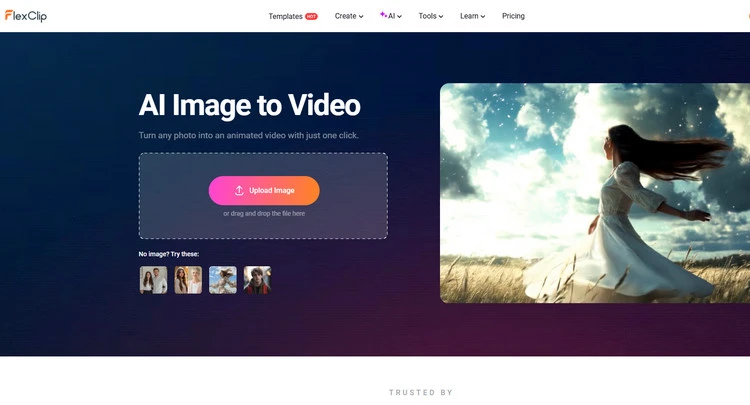Screen dimensions: 750x405
Task: Pick the sample image of man in red jacket
Action: click(257, 280)
